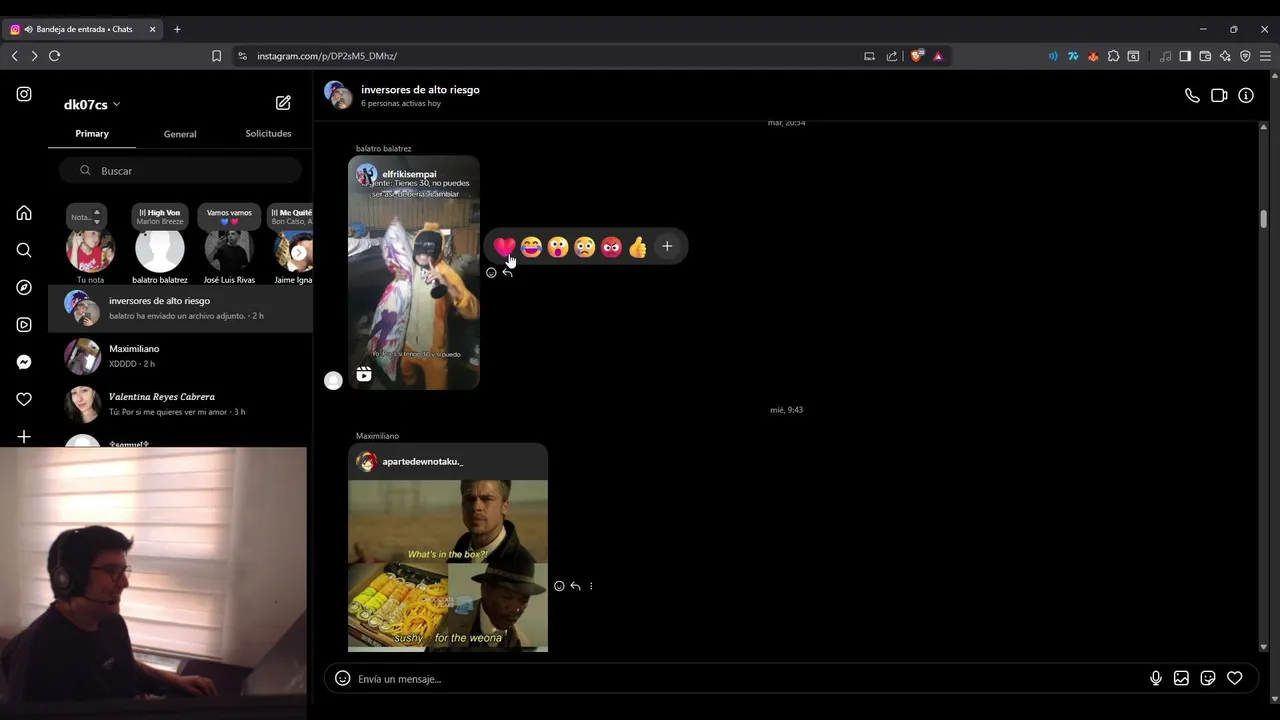
Task: Go to Home feed in the sidebar
Action: click(24, 213)
